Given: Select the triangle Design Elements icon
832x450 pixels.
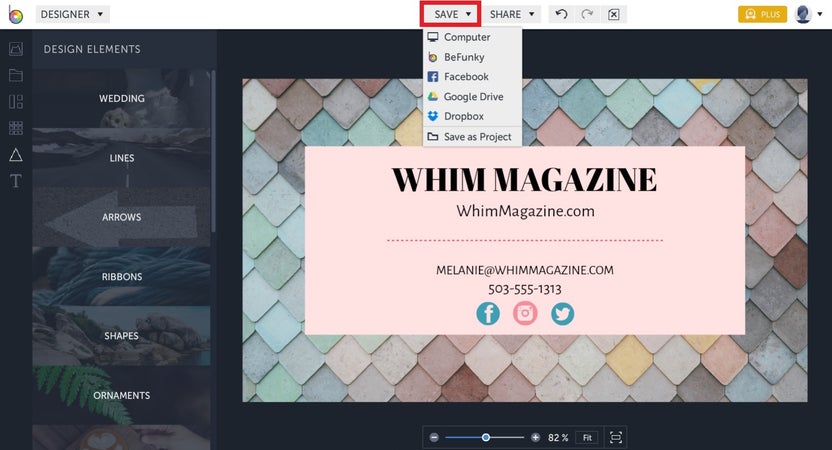Looking at the screenshot, I should pyautogui.click(x=16, y=154).
